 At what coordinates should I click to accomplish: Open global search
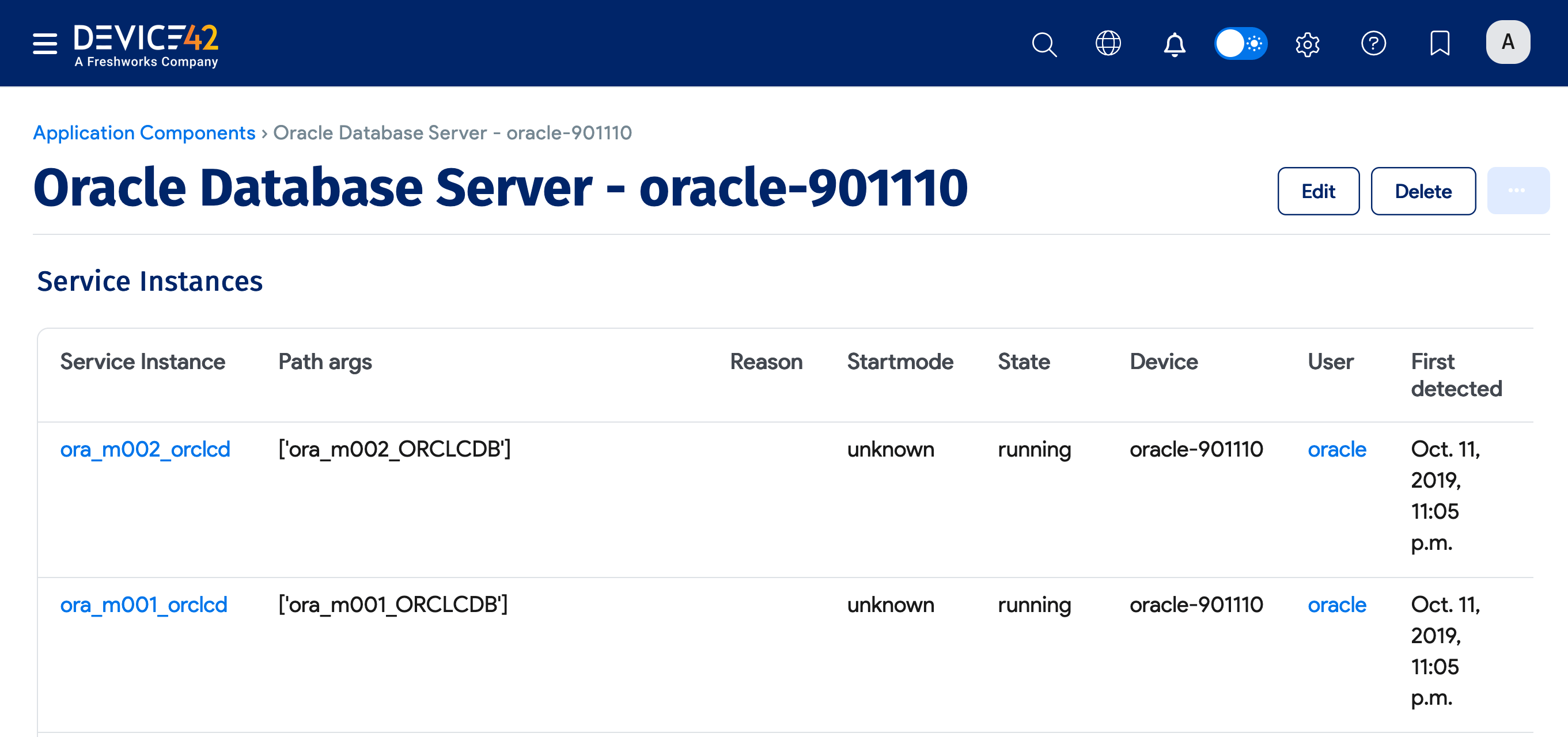pyautogui.click(x=1043, y=43)
